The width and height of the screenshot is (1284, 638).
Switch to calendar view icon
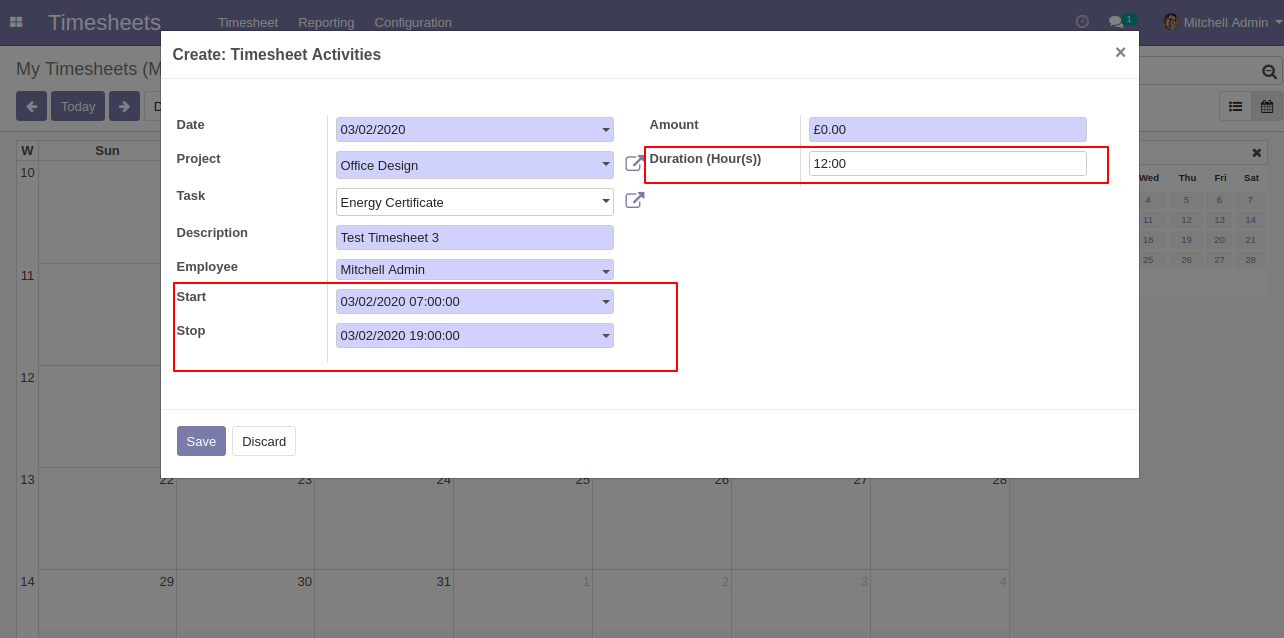click(1267, 106)
